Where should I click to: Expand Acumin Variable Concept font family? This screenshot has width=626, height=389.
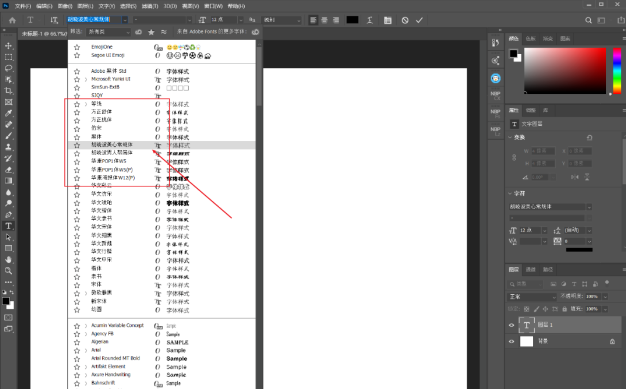tap(86, 326)
